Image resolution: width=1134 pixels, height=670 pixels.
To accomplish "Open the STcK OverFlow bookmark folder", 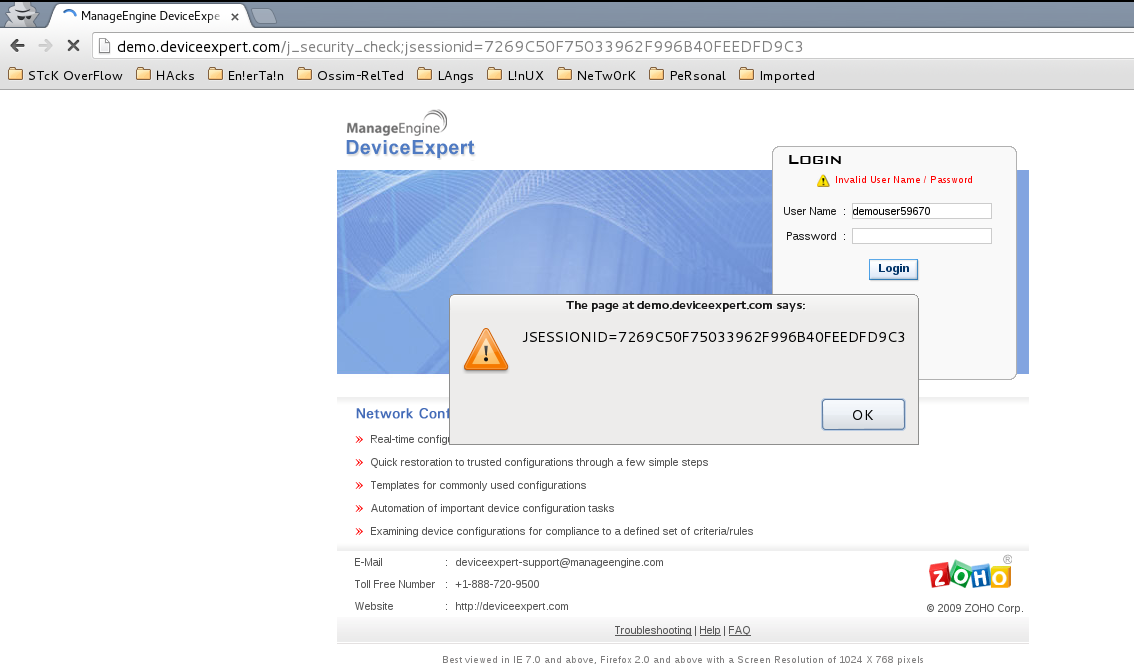I will 65,75.
